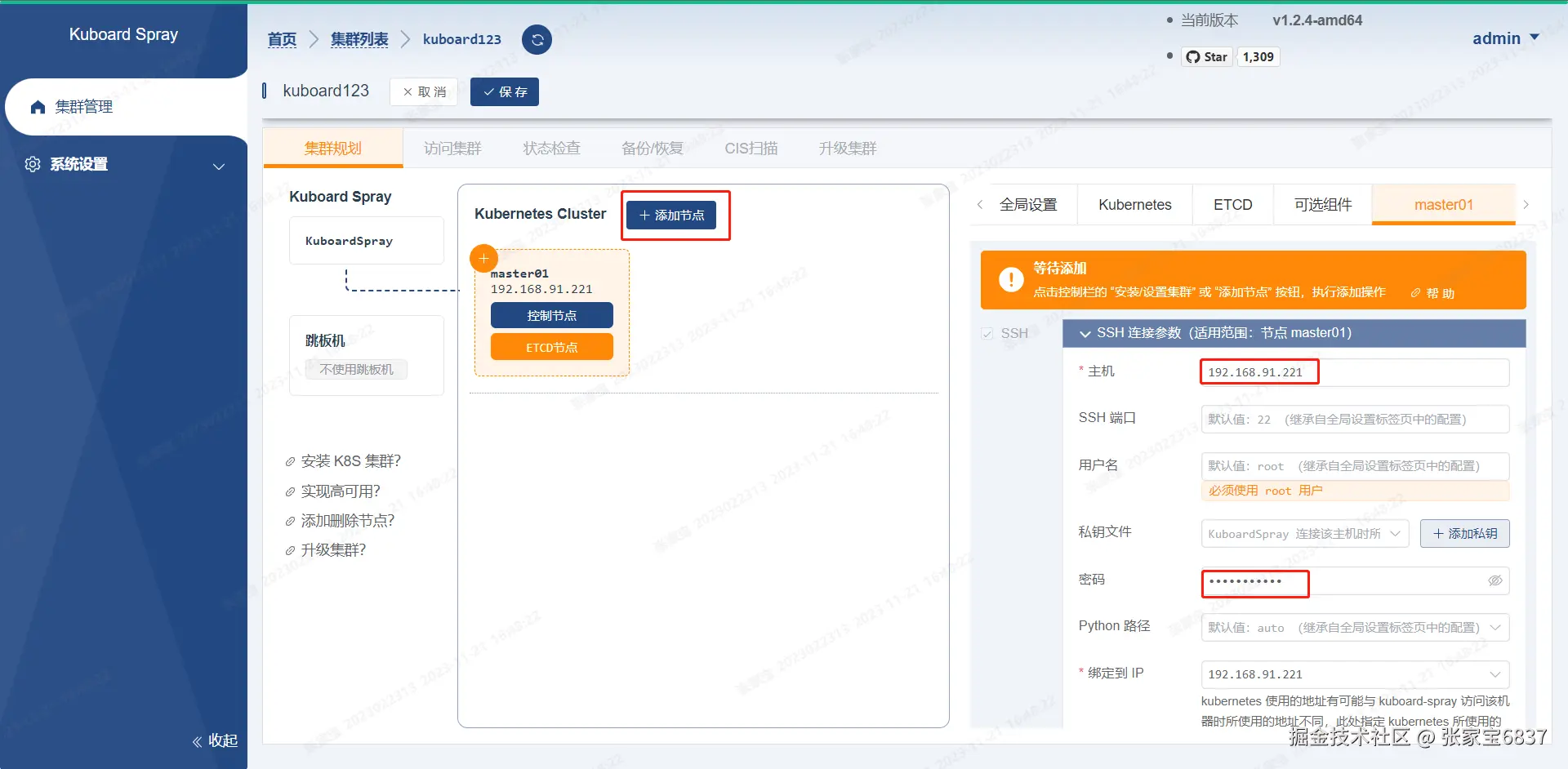Open the Kubernetes settings tab
The height and width of the screenshot is (769, 1568).
coord(1135,205)
